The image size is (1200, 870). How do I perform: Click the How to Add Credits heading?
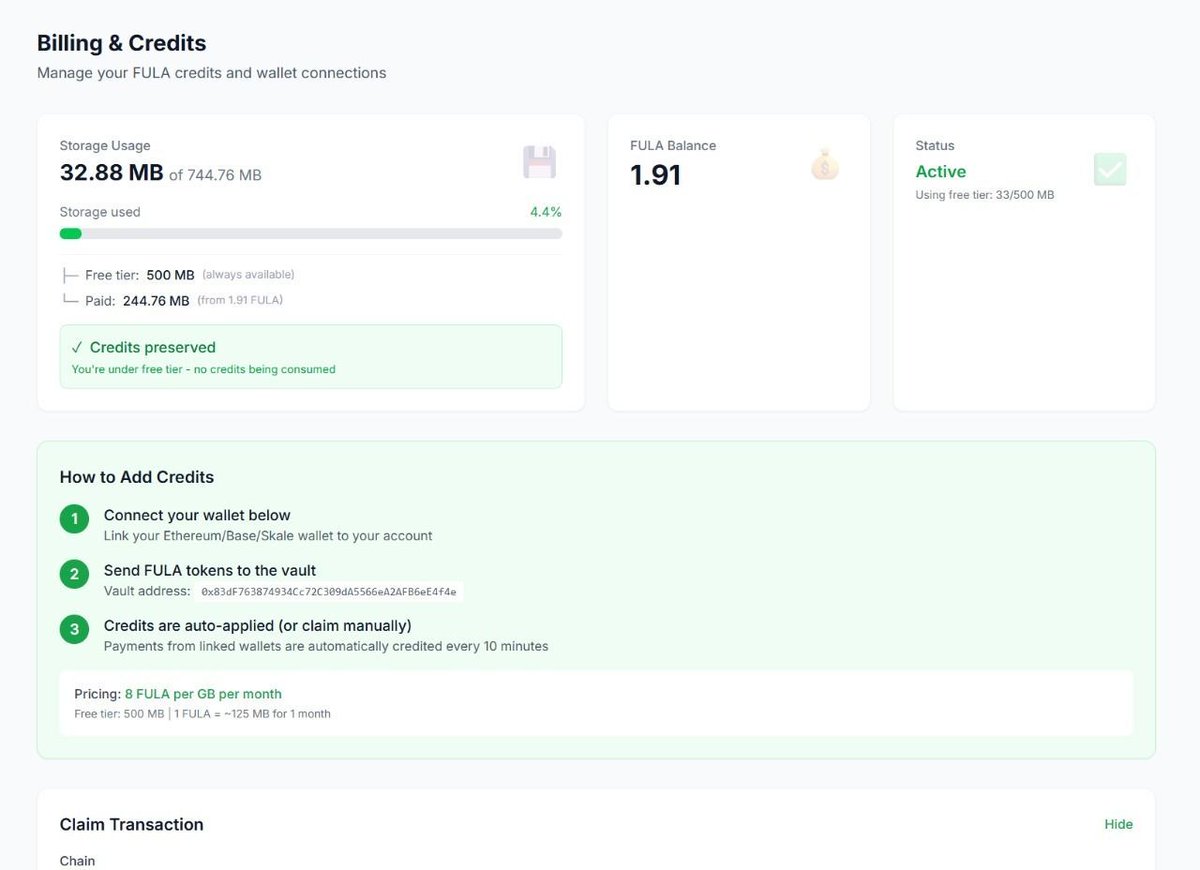tap(137, 477)
